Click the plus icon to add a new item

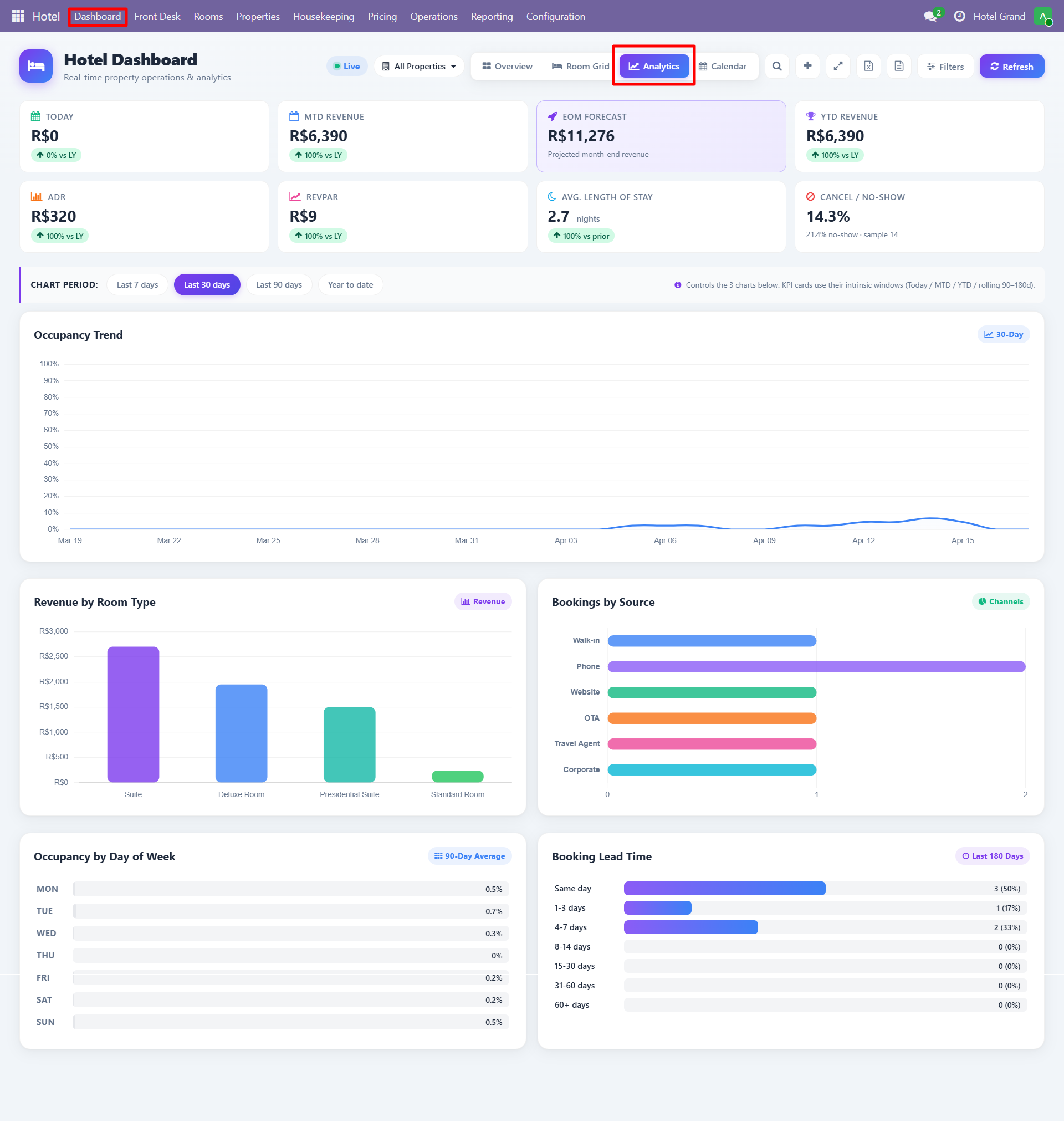pyautogui.click(x=807, y=66)
